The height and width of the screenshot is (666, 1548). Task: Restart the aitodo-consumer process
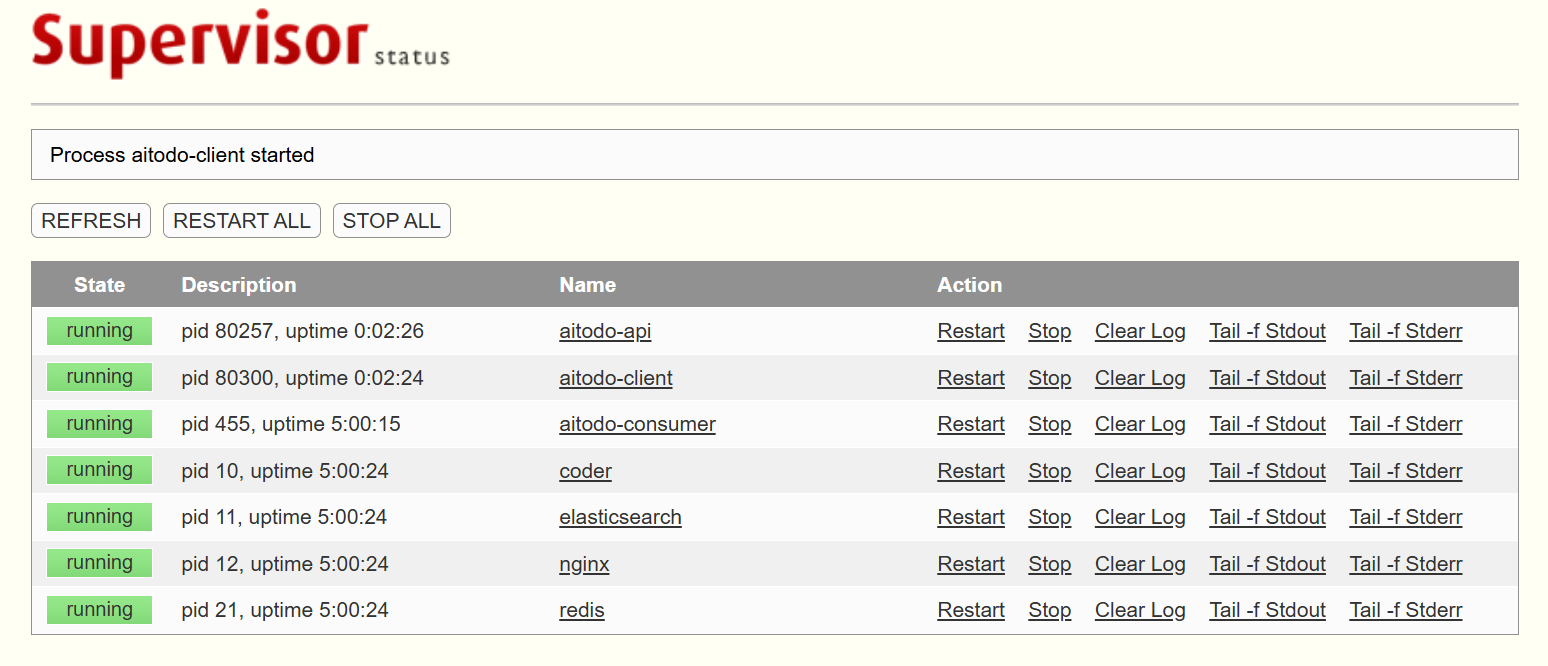pos(971,424)
